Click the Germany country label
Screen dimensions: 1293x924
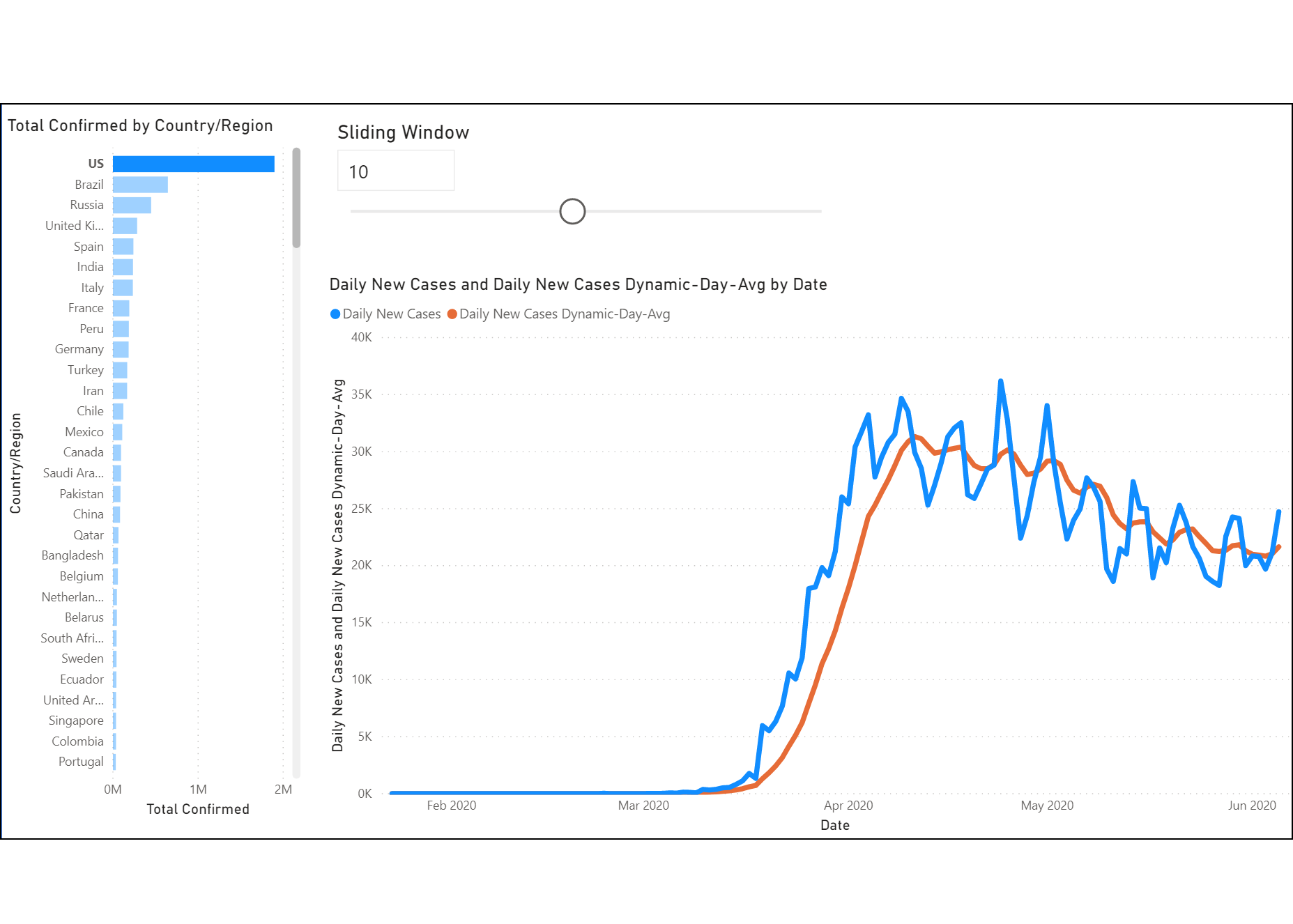[79, 349]
